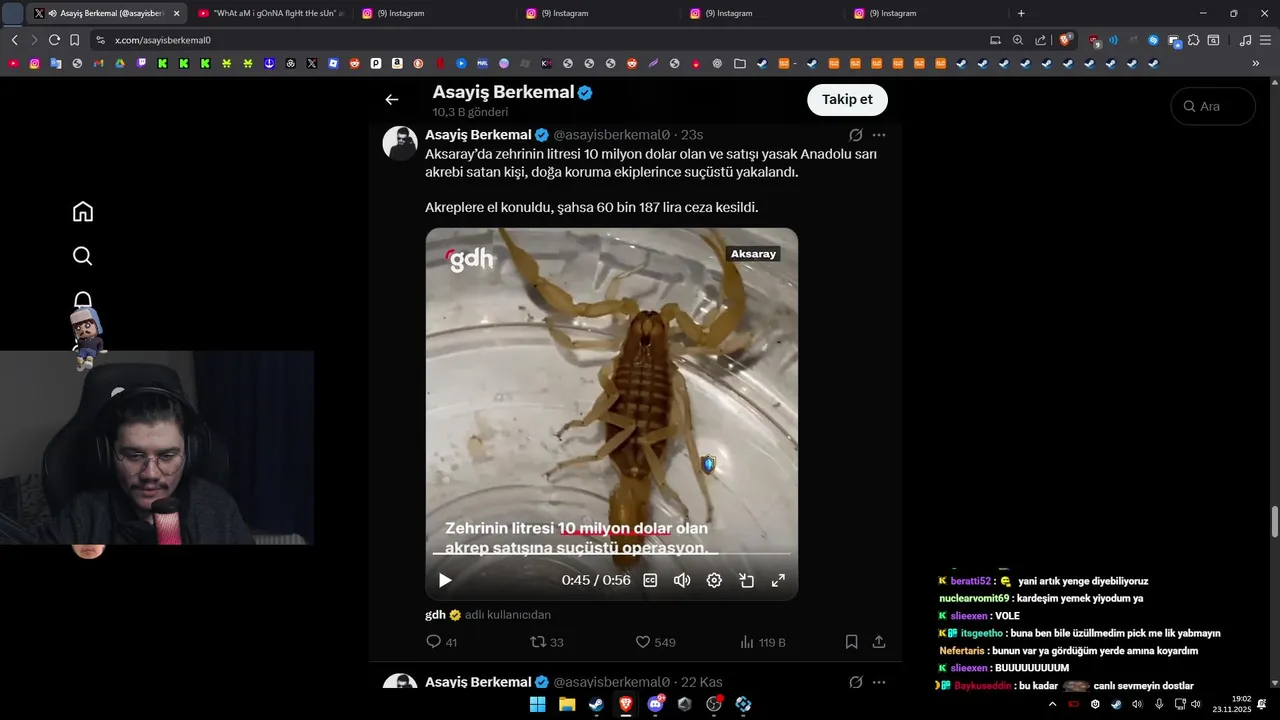
Task: Show more bookmarks with the chevron
Action: [x=1256, y=63]
